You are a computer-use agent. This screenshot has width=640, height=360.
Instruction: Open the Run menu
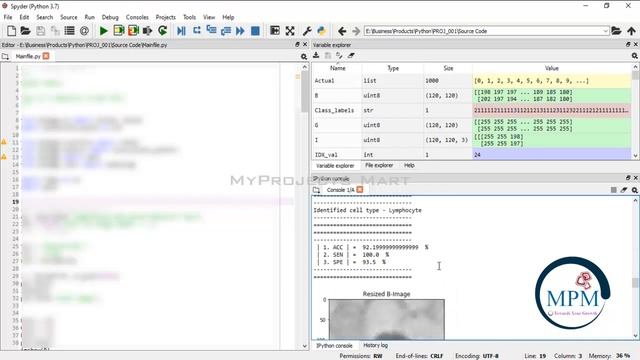pos(89,17)
